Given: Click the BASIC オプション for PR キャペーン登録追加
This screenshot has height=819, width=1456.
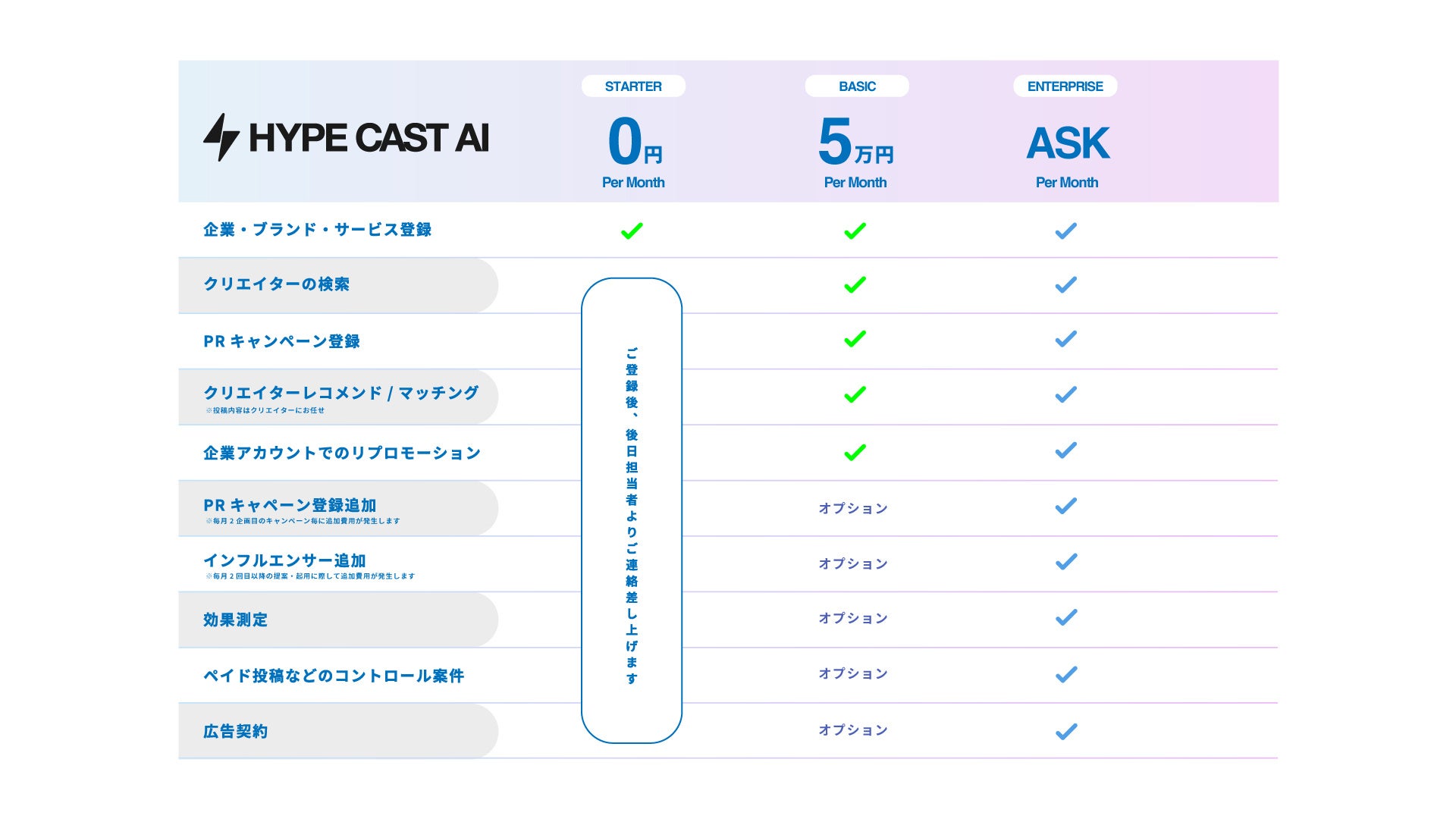Looking at the screenshot, I should 853,508.
